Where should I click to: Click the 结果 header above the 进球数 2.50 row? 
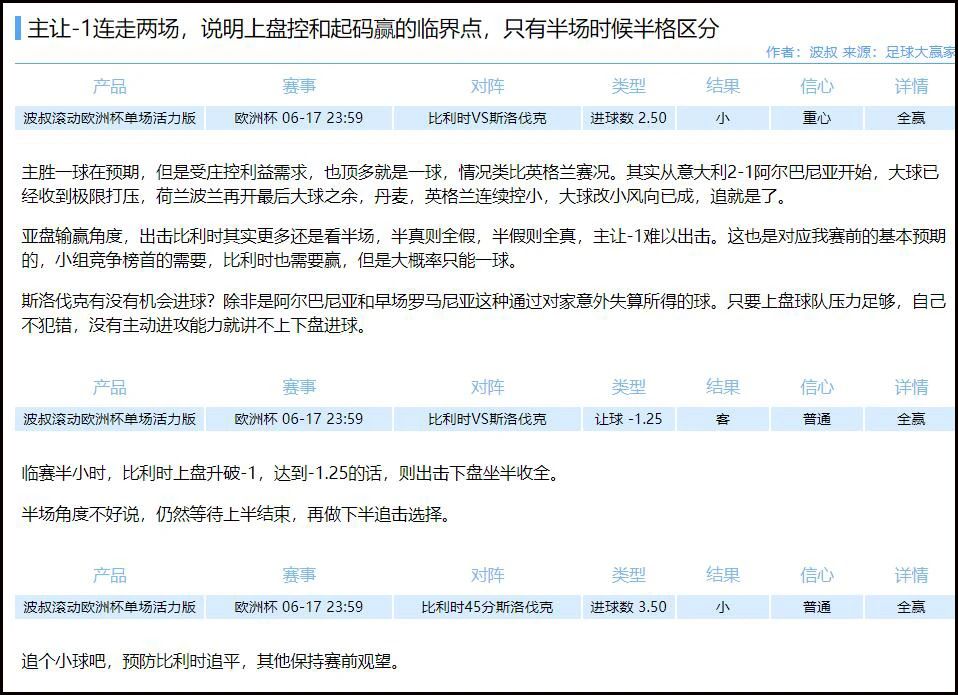coord(723,86)
